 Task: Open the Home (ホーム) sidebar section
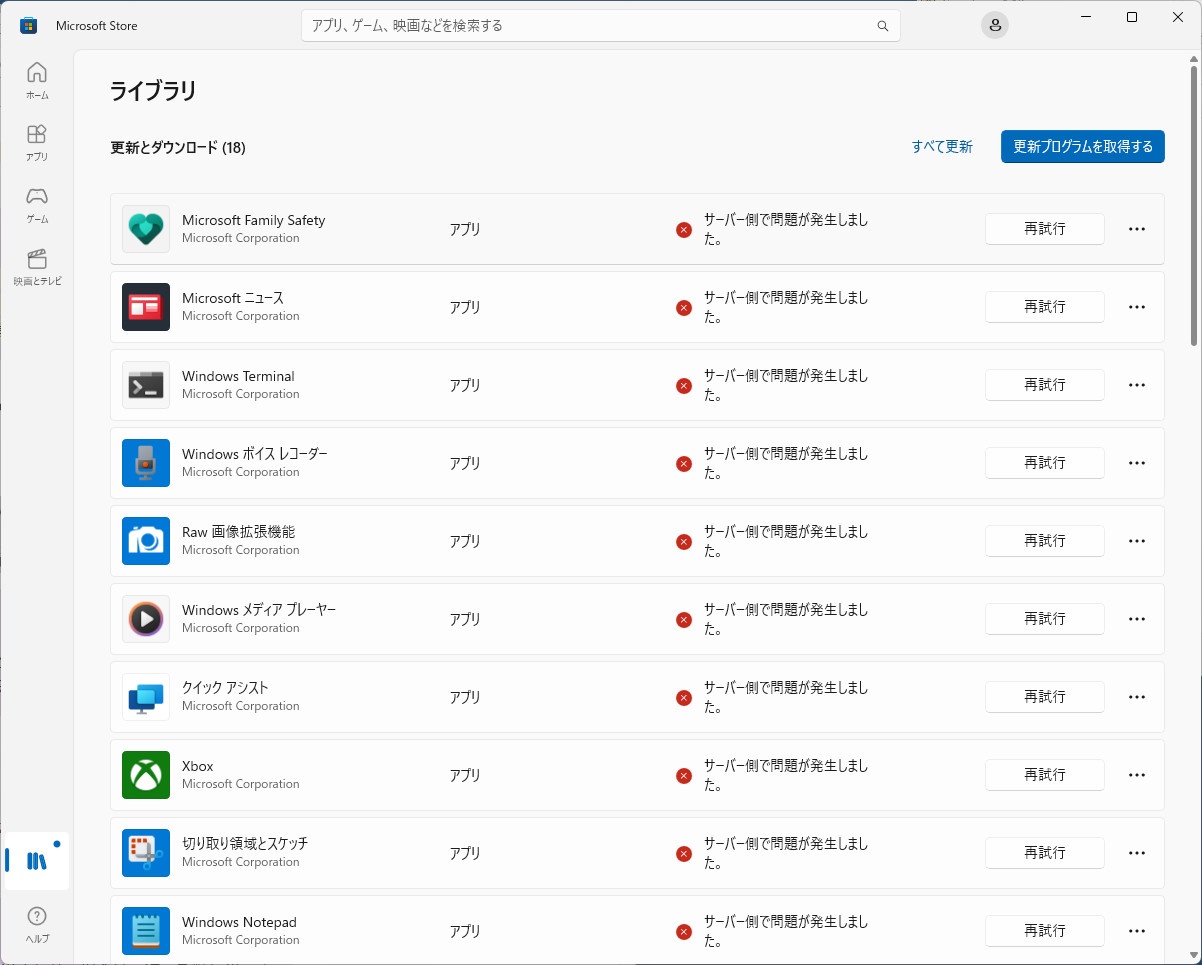pyautogui.click(x=37, y=81)
